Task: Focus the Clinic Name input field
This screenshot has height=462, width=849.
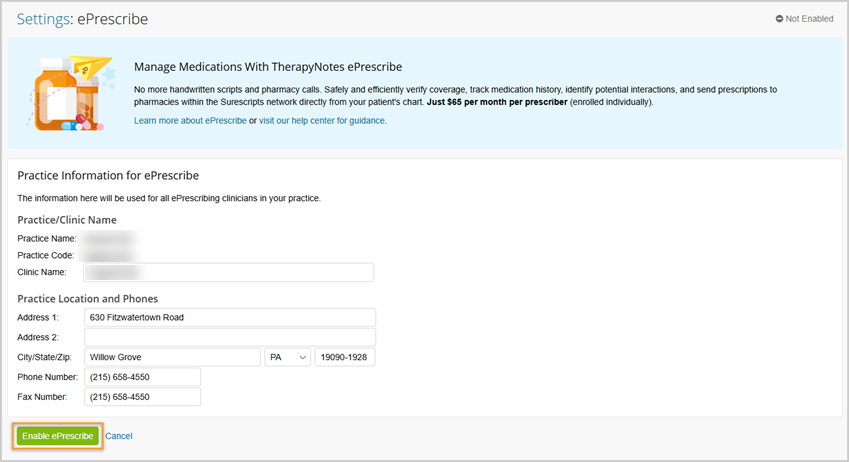Action: [x=228, y=272]
